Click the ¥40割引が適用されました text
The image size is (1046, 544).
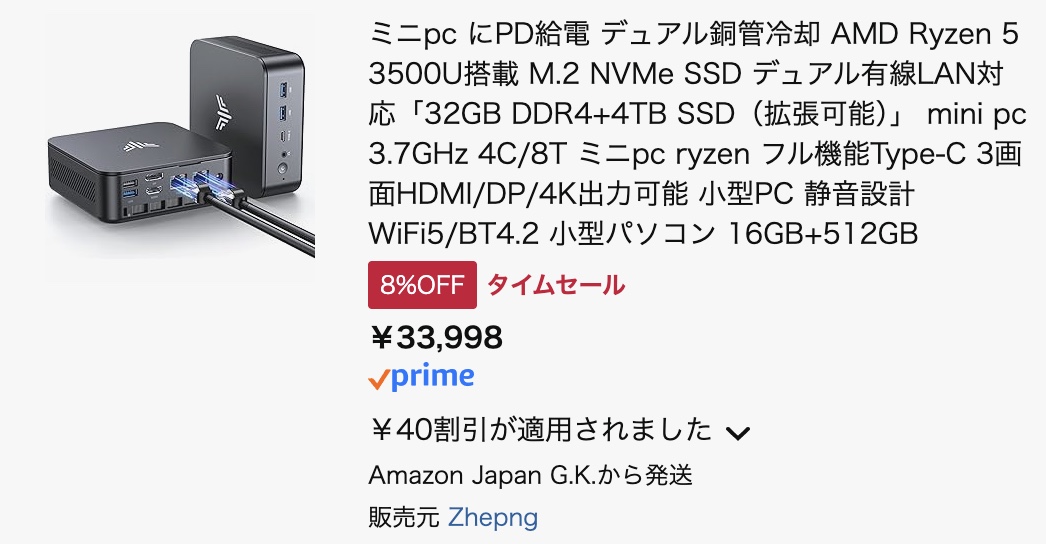[x=540, y=430]
